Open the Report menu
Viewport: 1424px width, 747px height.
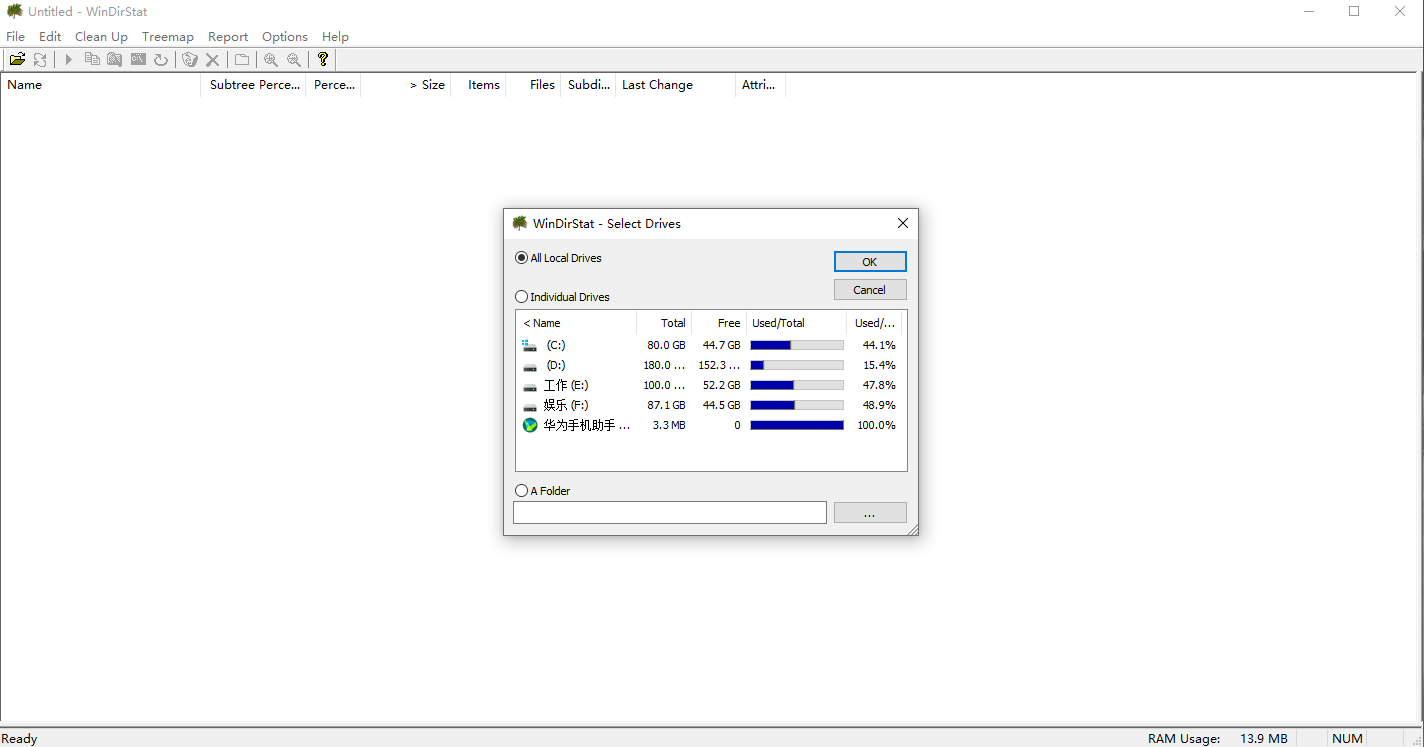tap(228, 36)
